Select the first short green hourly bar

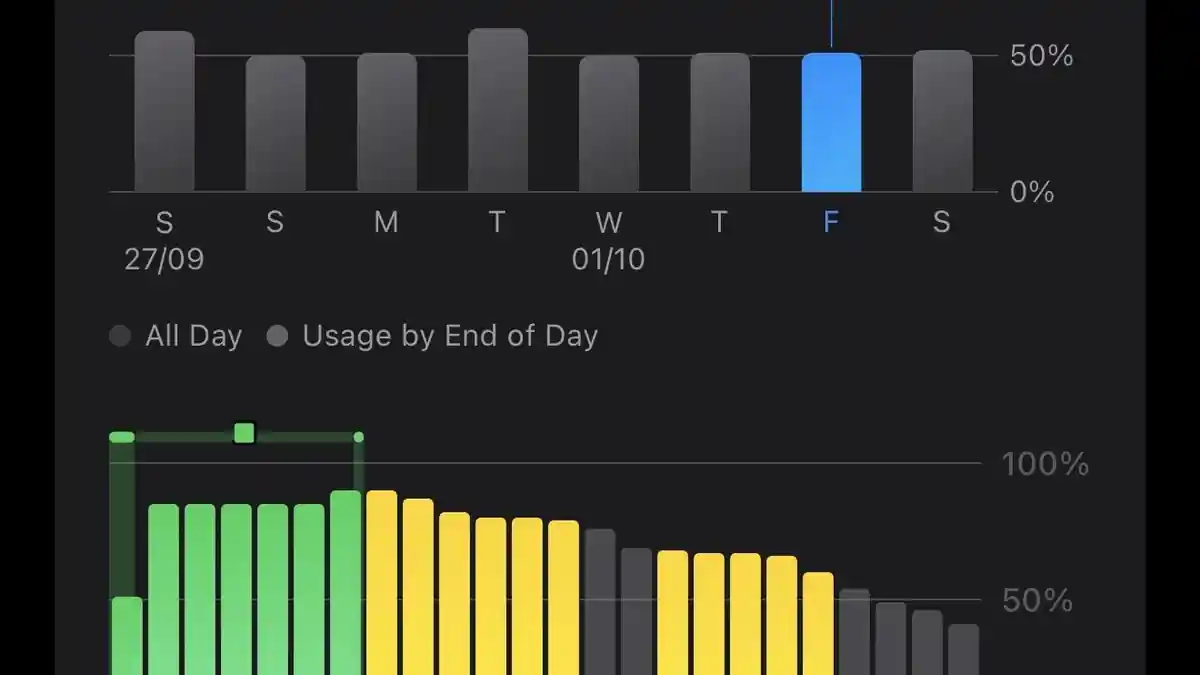(127, 635)
